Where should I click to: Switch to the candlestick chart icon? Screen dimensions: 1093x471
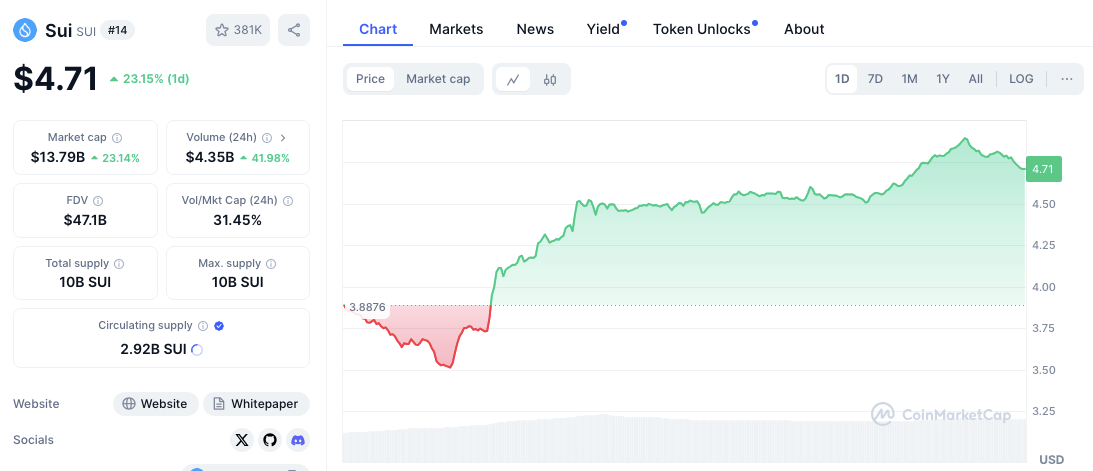550,79
